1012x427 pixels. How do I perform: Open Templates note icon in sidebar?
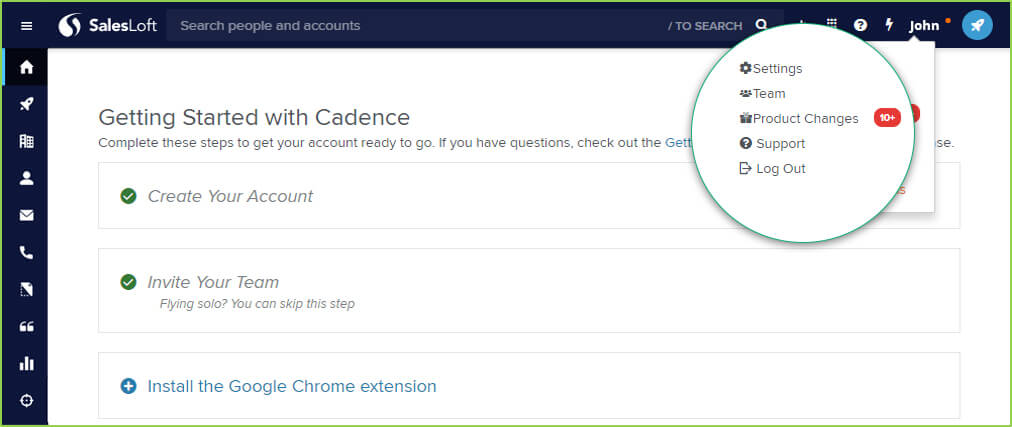pos(26,290)
